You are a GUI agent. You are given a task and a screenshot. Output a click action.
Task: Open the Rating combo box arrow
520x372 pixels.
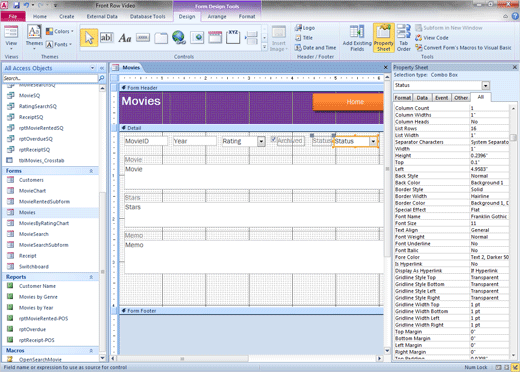click(261, 141)
